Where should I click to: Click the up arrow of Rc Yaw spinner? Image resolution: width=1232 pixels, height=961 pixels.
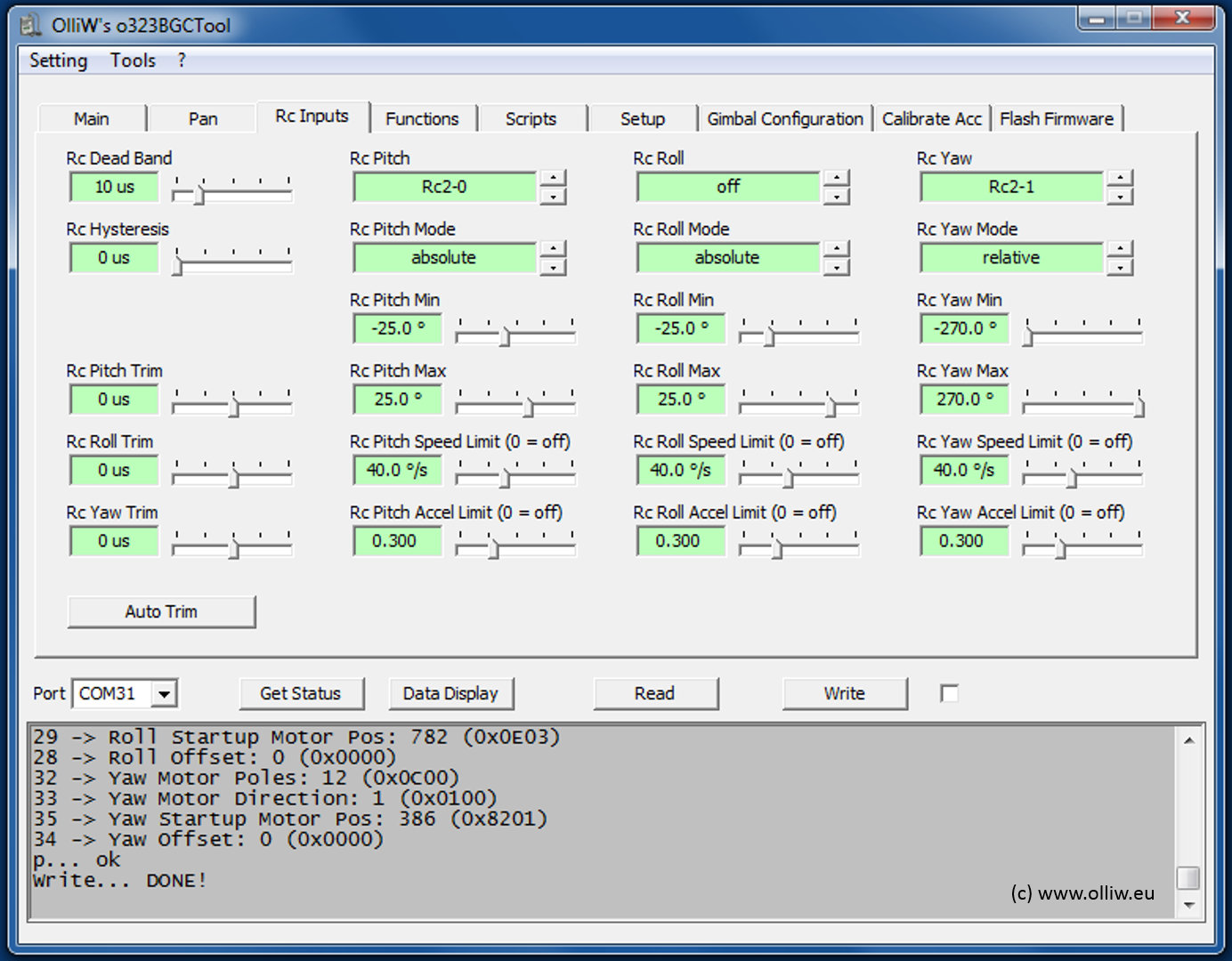coord(1120,178)
